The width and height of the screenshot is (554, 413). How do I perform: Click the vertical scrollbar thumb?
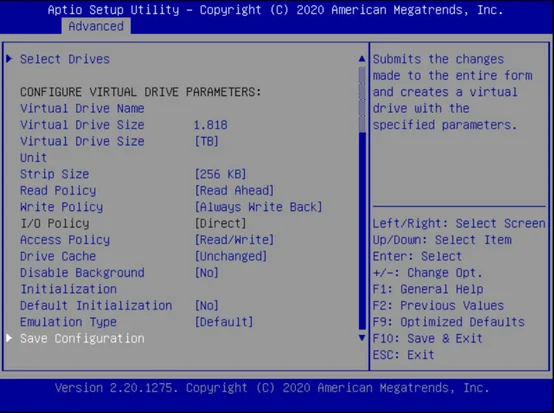(x=362, y=100)
